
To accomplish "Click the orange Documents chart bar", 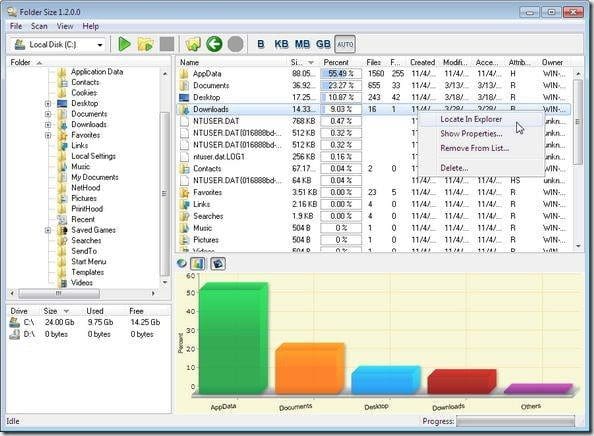I will point(310,369).
